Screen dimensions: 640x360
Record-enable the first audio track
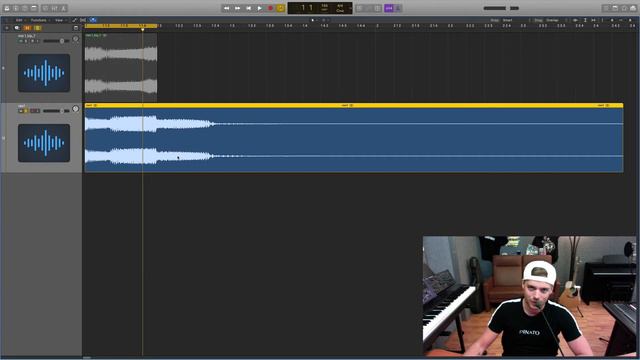(x=32, y=41)
